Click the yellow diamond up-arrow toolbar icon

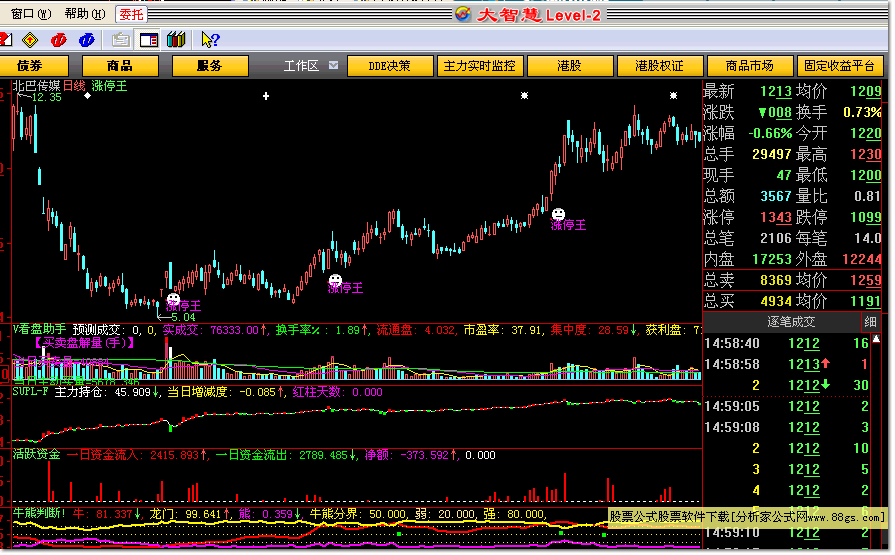pyautogui.click(x=30, y=40)
